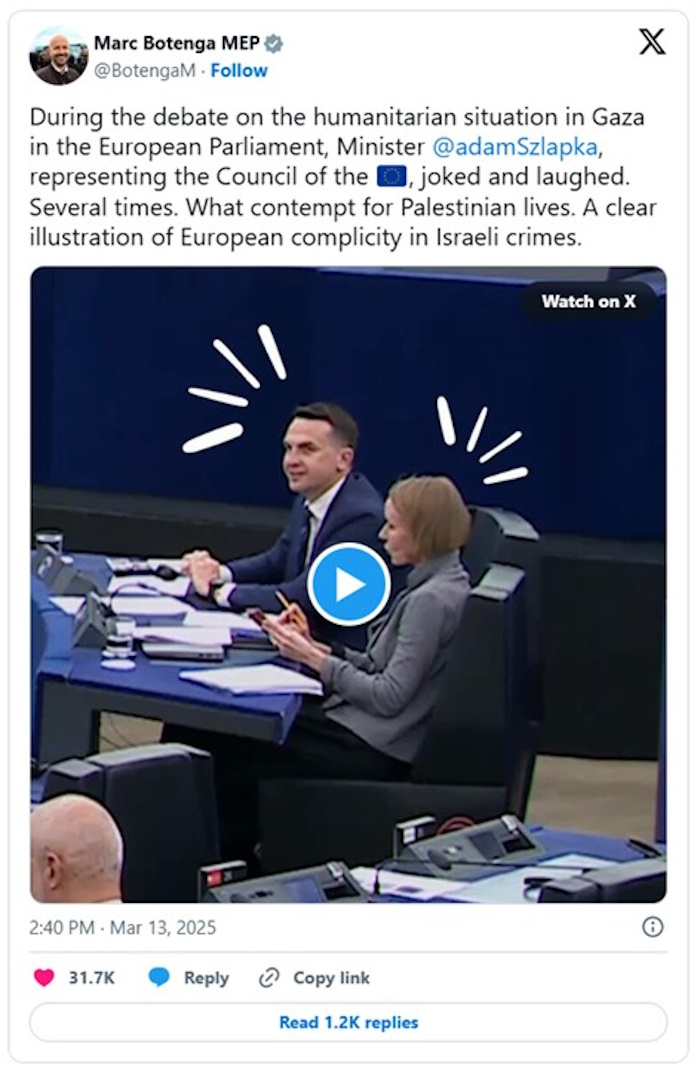The image size is (700, 1068).
Task: Like the tweet with heart icon
Action: [44, 978]
